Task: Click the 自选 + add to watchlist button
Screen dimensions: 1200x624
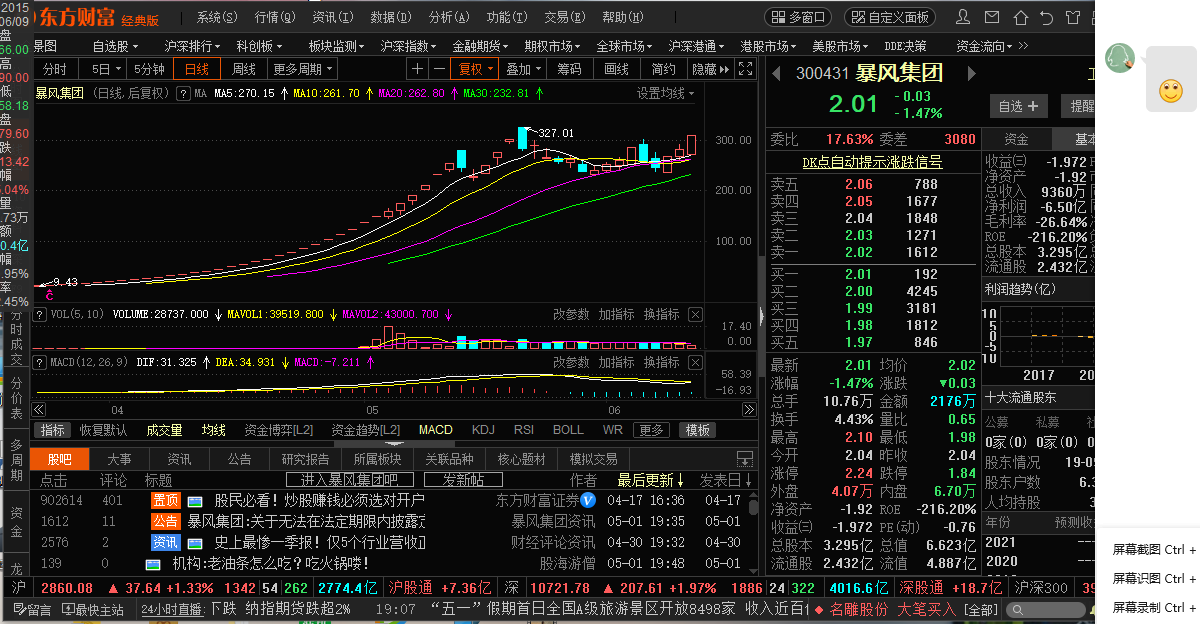Action: 1019,106
